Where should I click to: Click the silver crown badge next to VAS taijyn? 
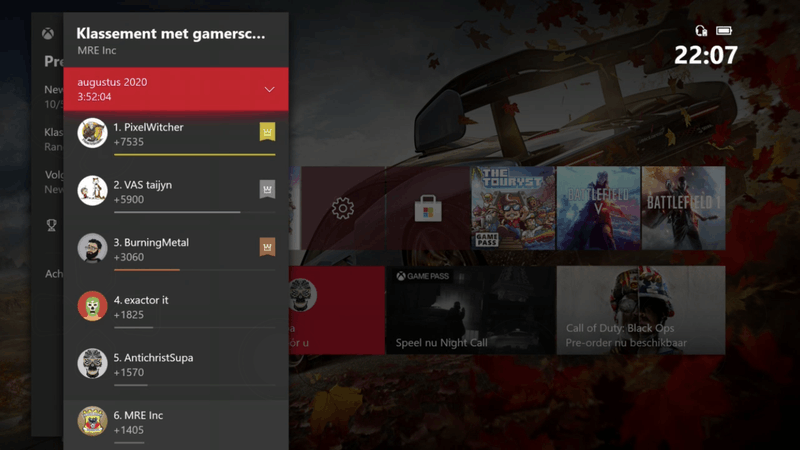click(x=267, y=189)
